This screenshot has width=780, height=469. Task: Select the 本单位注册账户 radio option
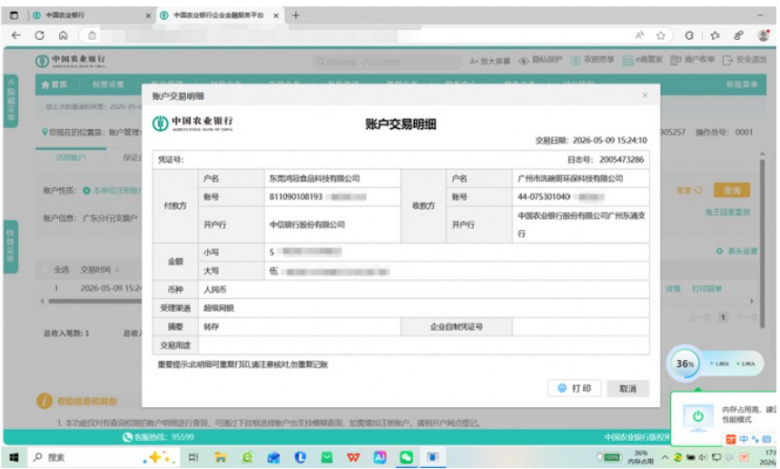tap(87, 190)
